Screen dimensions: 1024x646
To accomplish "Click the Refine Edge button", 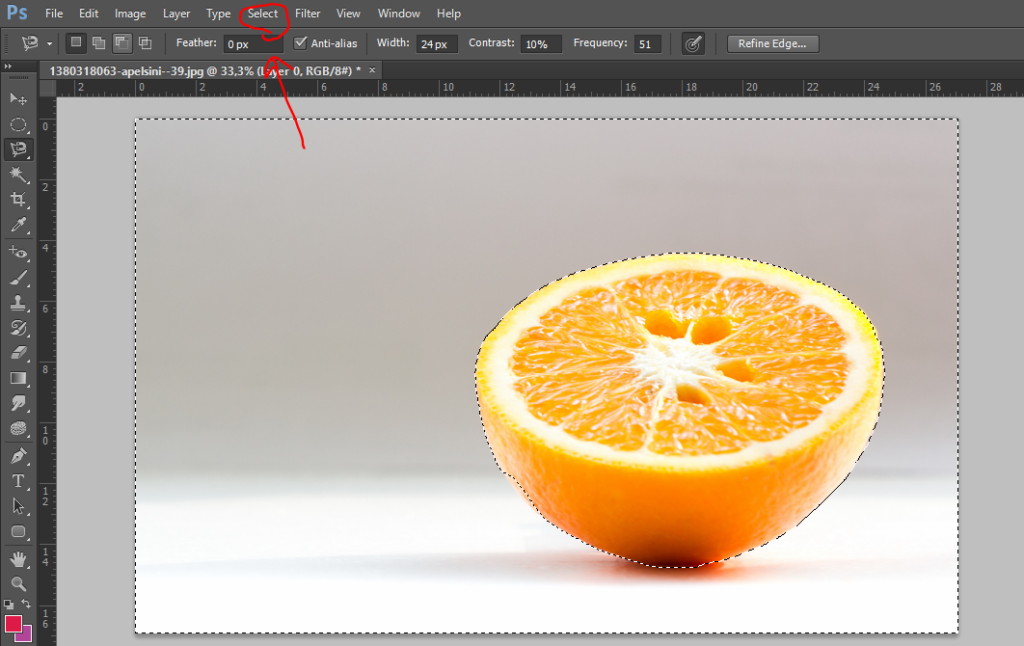I will pyautogui.click(x=773, y=44).
